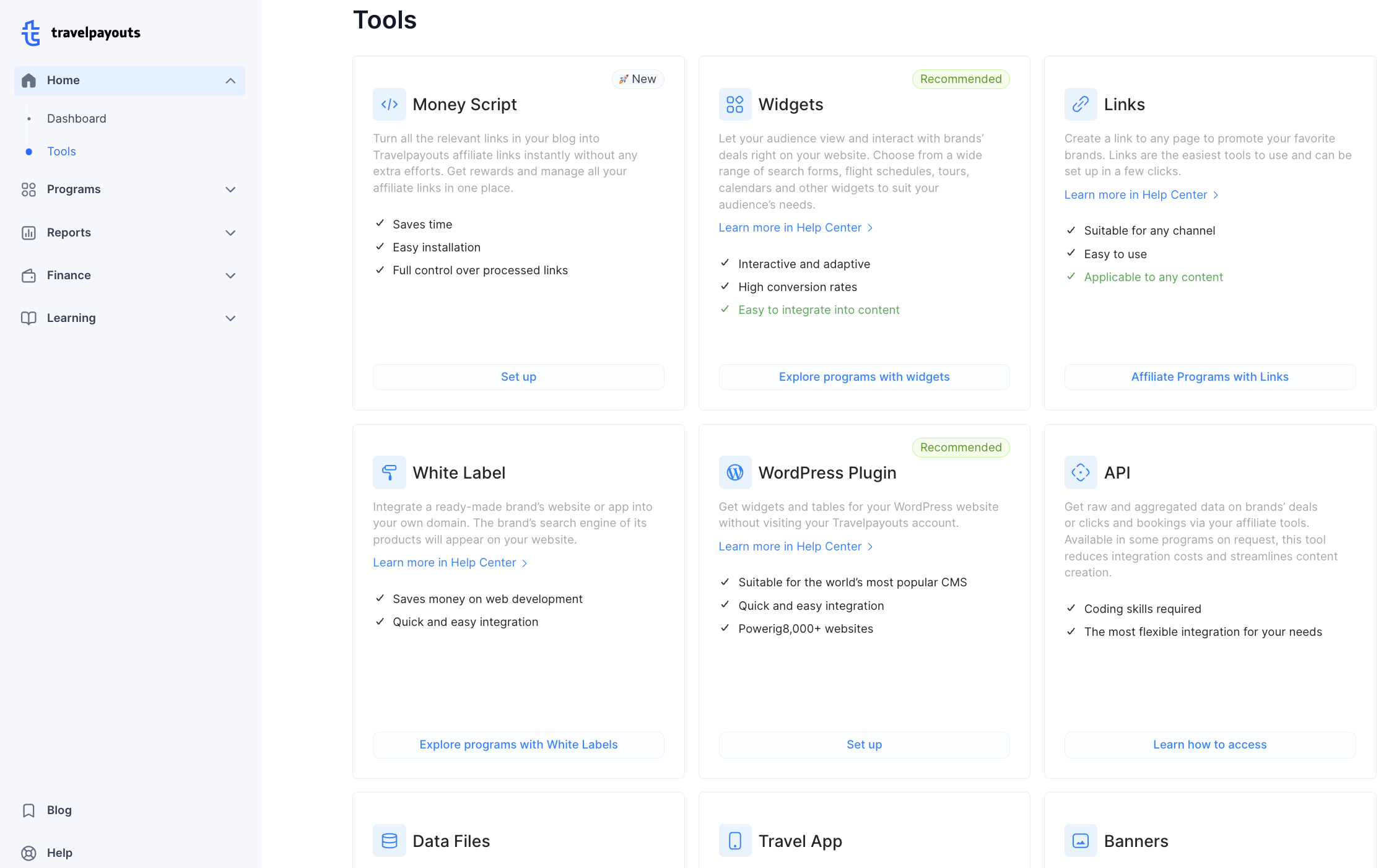Click the Widgets card icon
This screenshot has width=1381, height=868.
pyautogui.click(x=735, y=105)
